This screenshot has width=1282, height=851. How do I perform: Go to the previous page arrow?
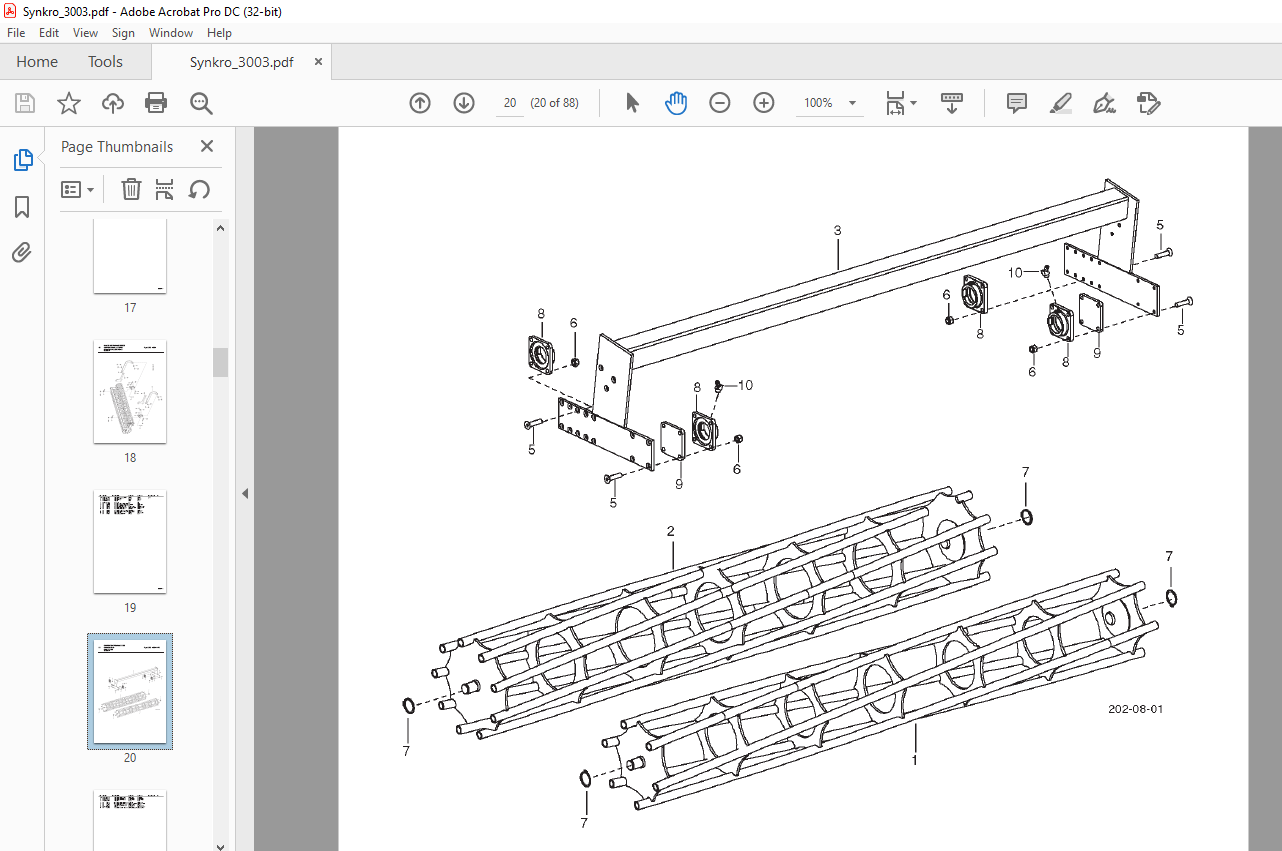pyautogui.click(x=420, y=103)
